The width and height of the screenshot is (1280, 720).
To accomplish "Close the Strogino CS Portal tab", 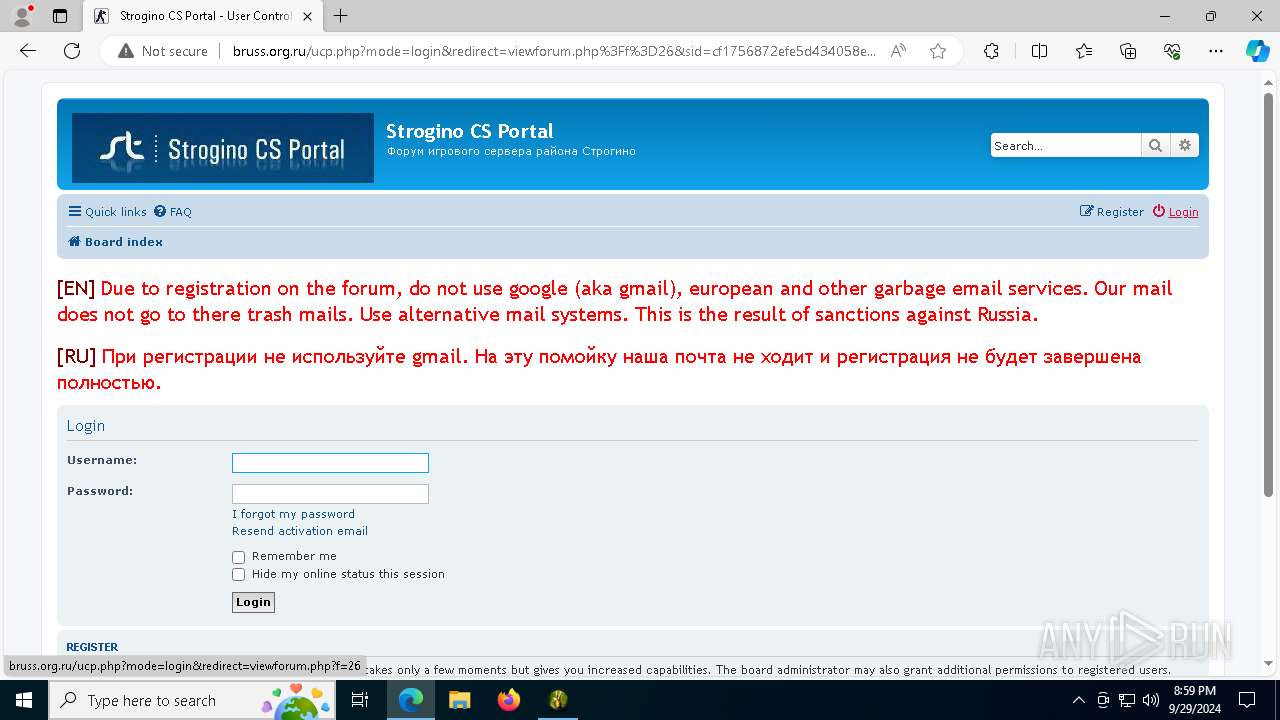I will click(307, 16).
